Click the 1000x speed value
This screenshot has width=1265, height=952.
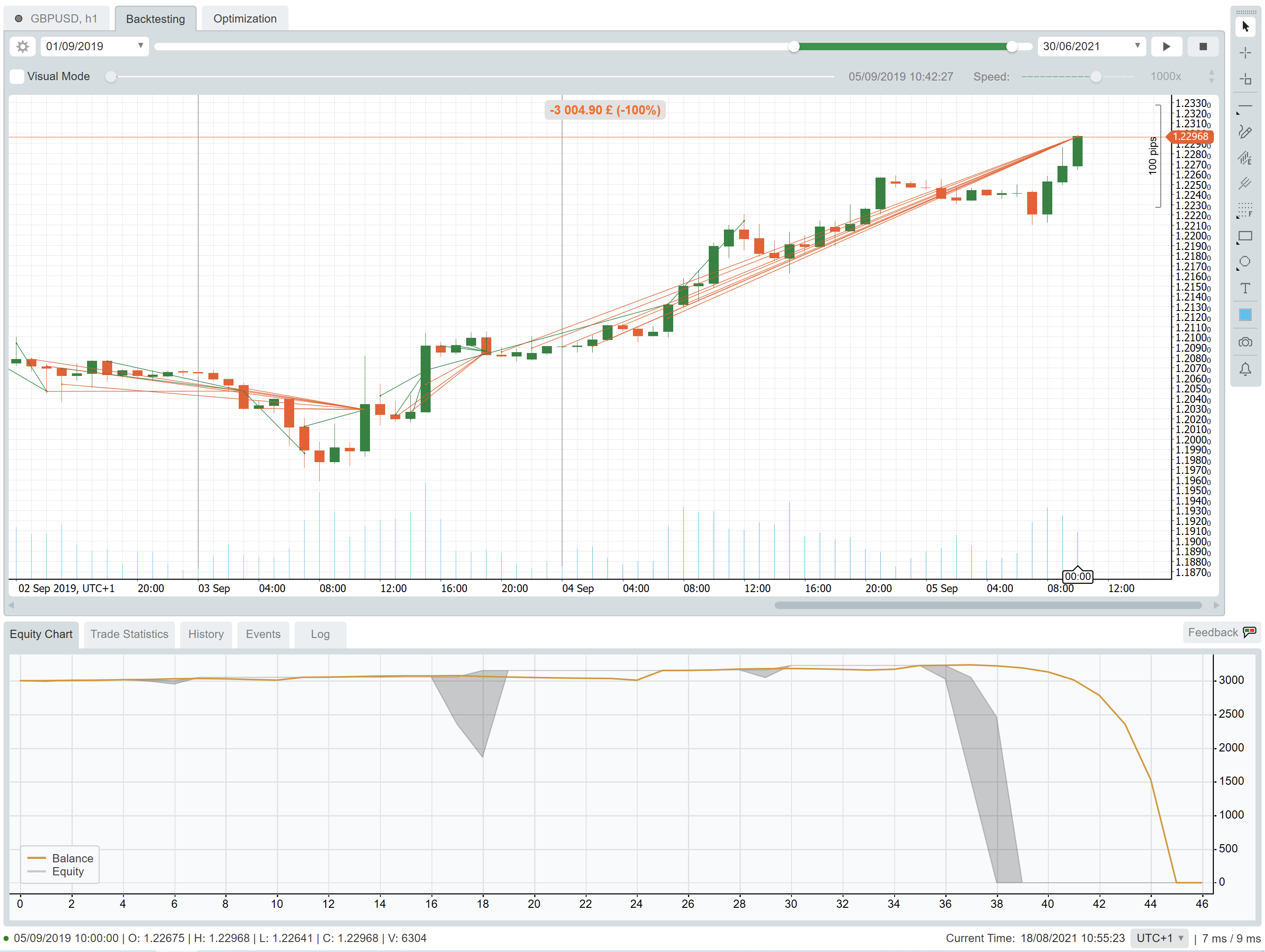[x=1165, y=76]
